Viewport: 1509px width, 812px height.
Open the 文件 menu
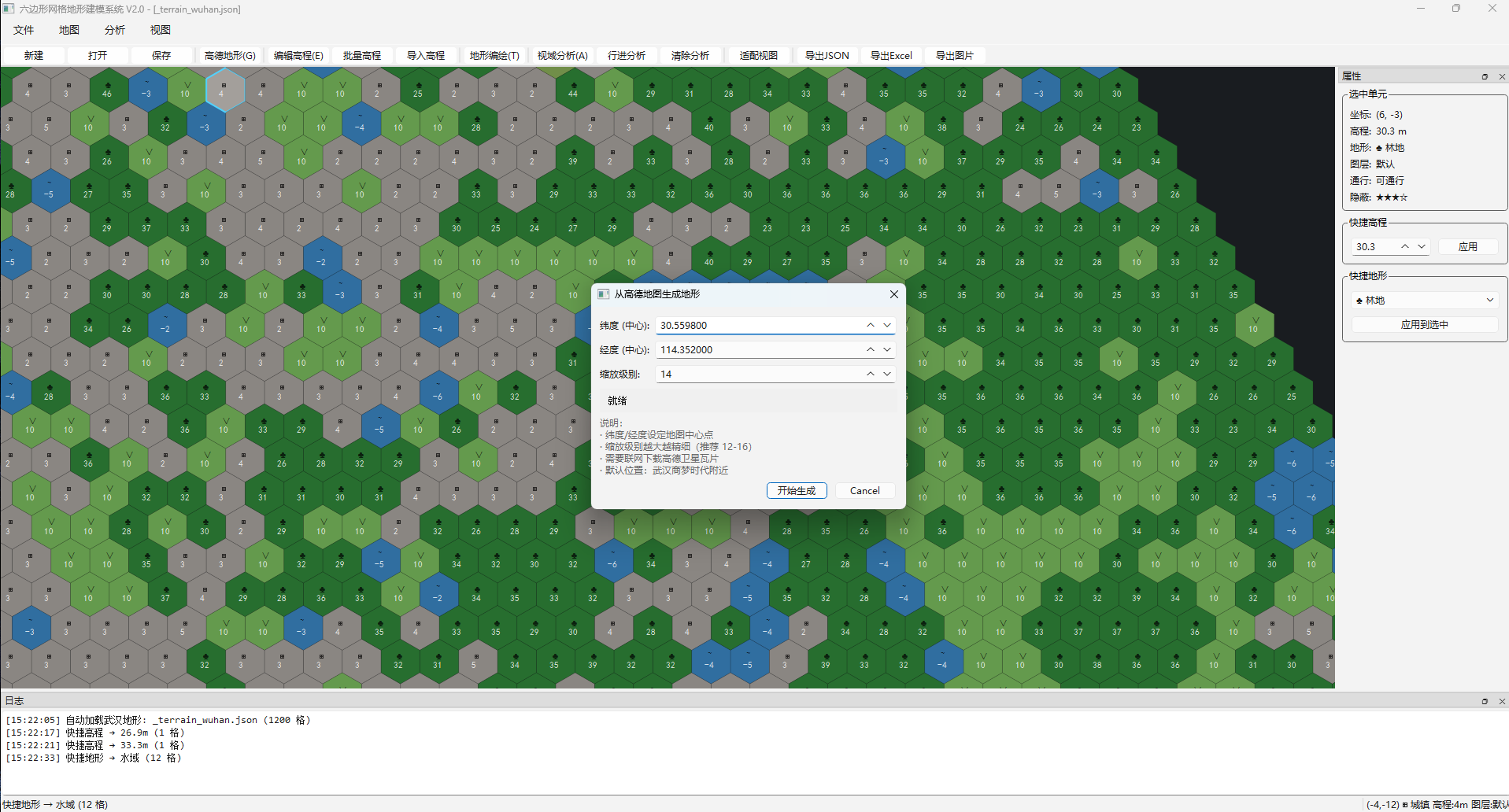click(24, 30)
